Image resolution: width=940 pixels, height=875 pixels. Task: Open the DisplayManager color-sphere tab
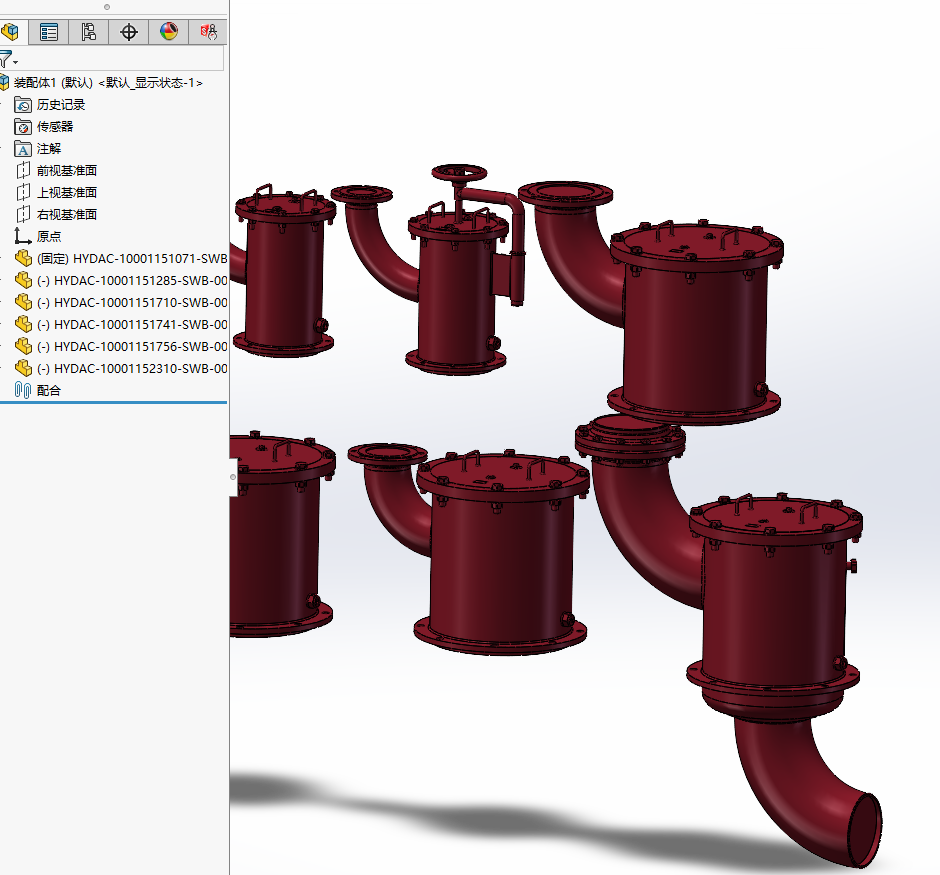point(168,32)
